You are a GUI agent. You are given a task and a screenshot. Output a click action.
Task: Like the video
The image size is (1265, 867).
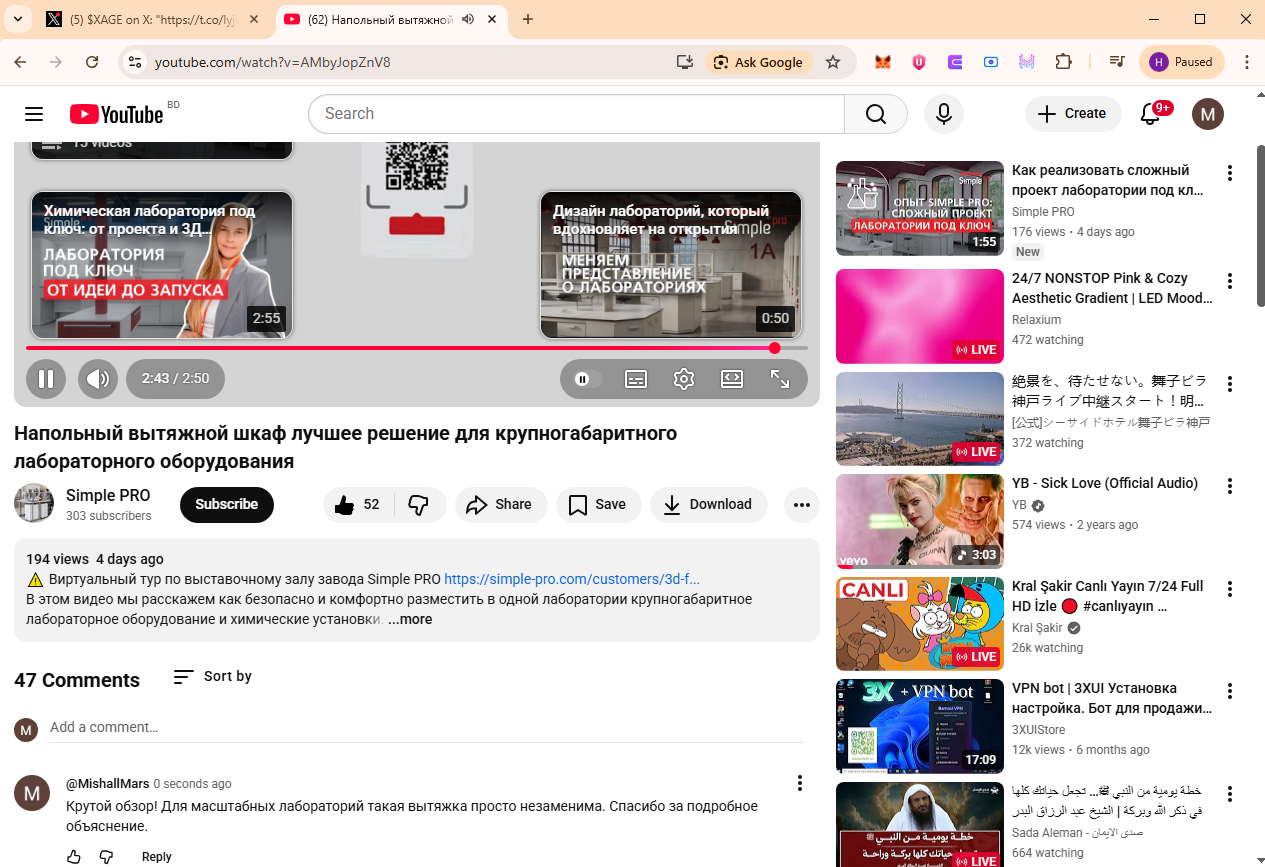358,505
